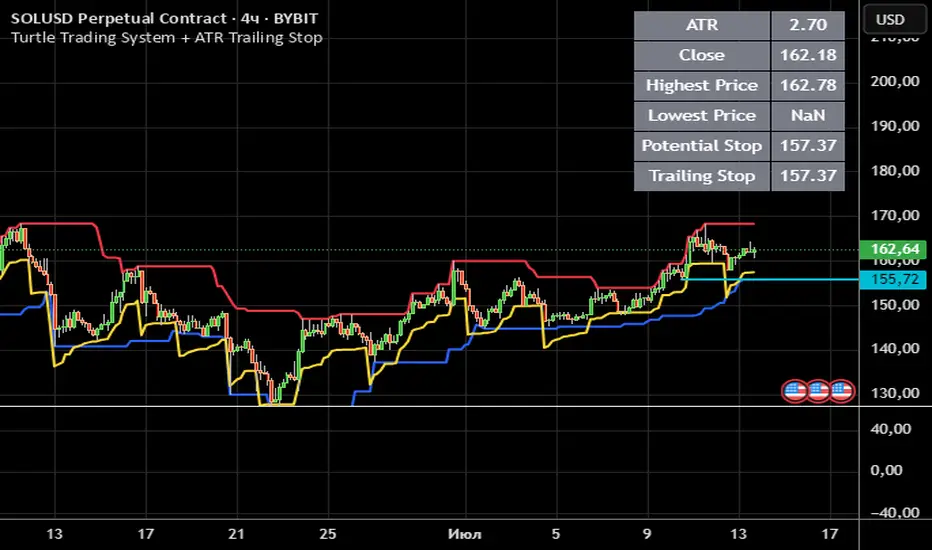The width and height of the screenshot is (932, 550).
Task: Click the cyan 155,72 price level label
Action: tap(895, 279)
